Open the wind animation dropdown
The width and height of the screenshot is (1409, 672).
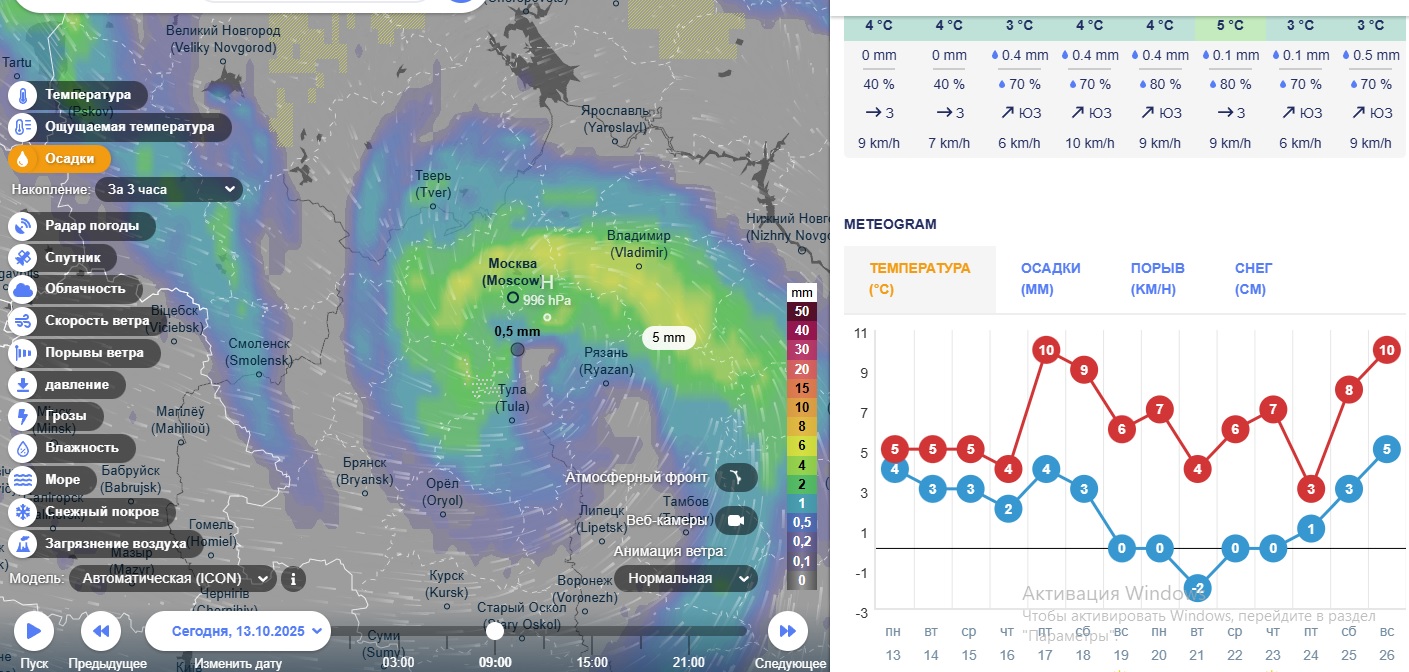pyautogui.click(x=685, y=578)
